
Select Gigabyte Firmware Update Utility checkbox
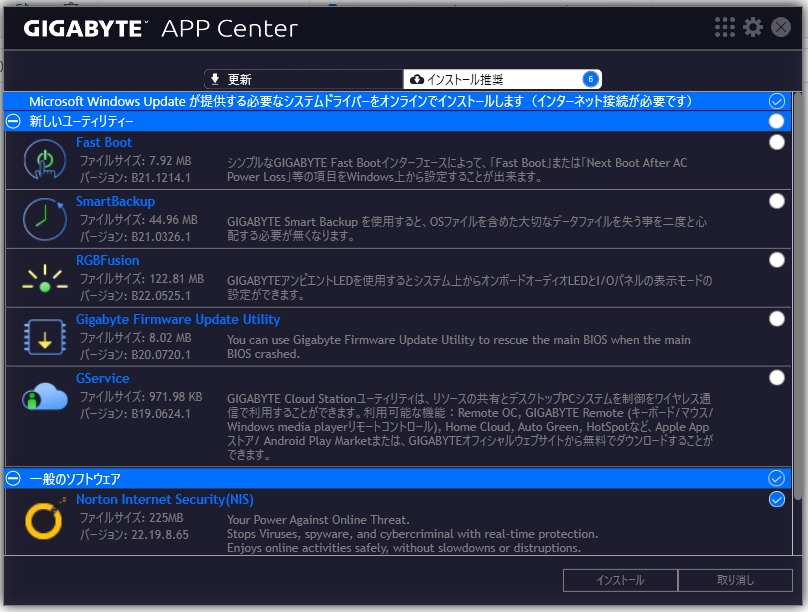point(777,319)
